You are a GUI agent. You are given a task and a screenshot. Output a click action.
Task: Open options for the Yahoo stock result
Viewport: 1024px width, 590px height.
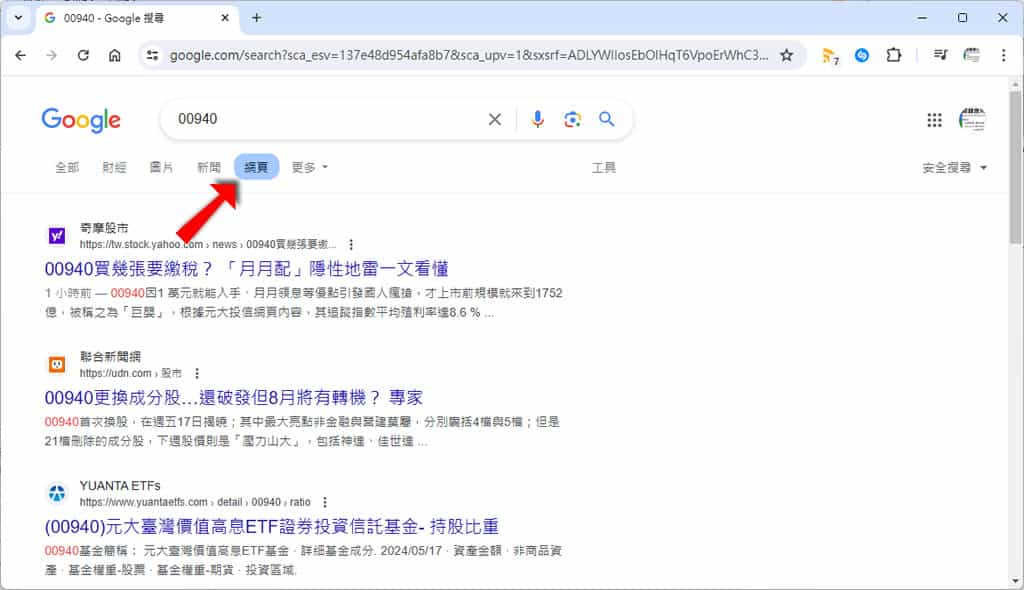[351, 244]
